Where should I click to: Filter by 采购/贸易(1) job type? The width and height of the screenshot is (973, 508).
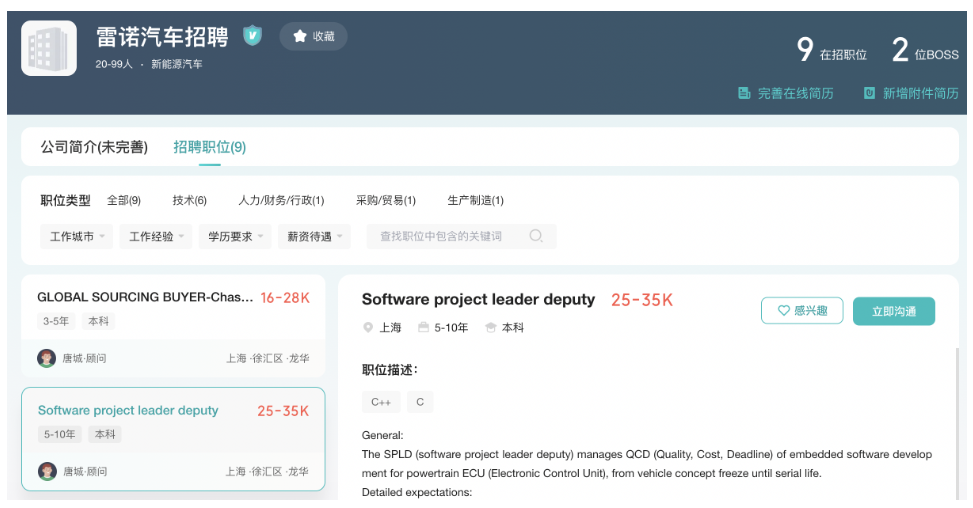point(385,200)
